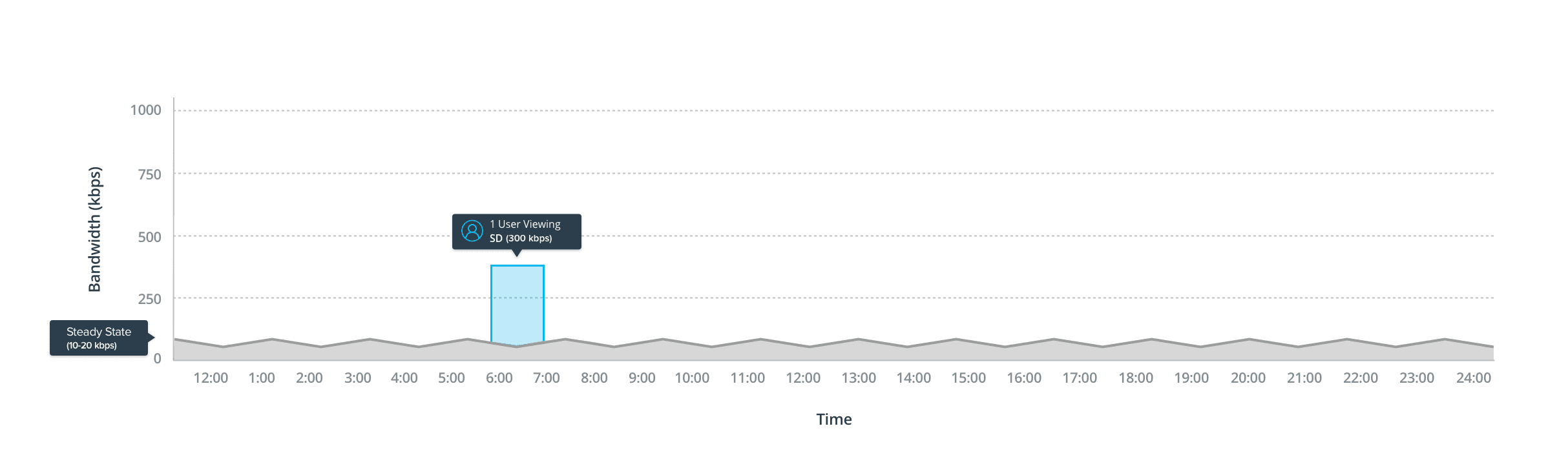Select the 18:00 time marker
This screenshot has width=1568, height=466.
[1136, 378]
